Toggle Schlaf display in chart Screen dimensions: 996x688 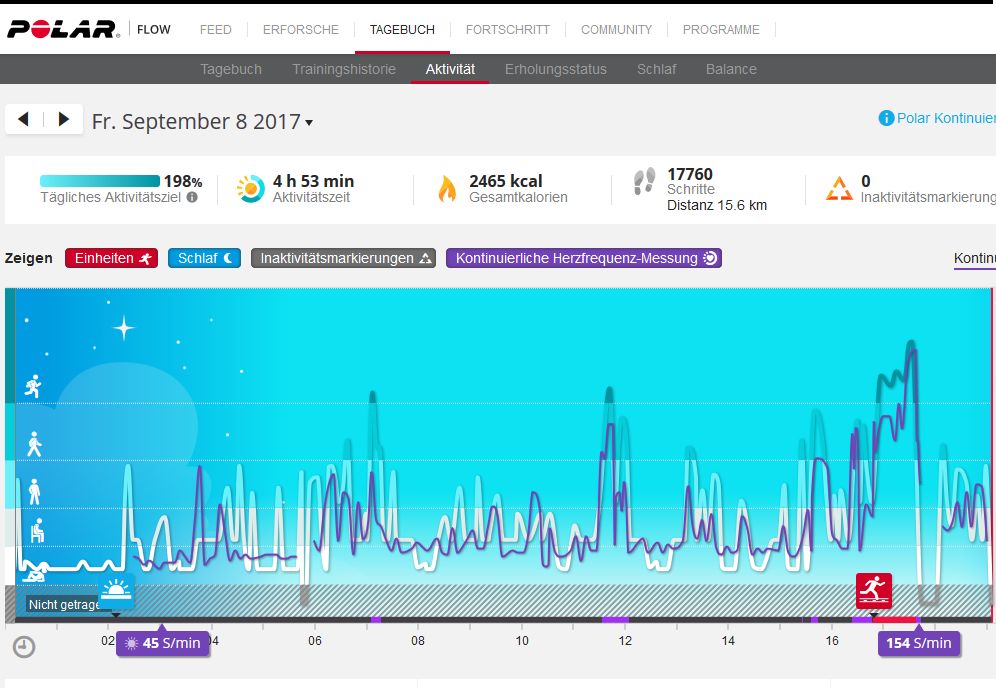(x=204, y=258)
